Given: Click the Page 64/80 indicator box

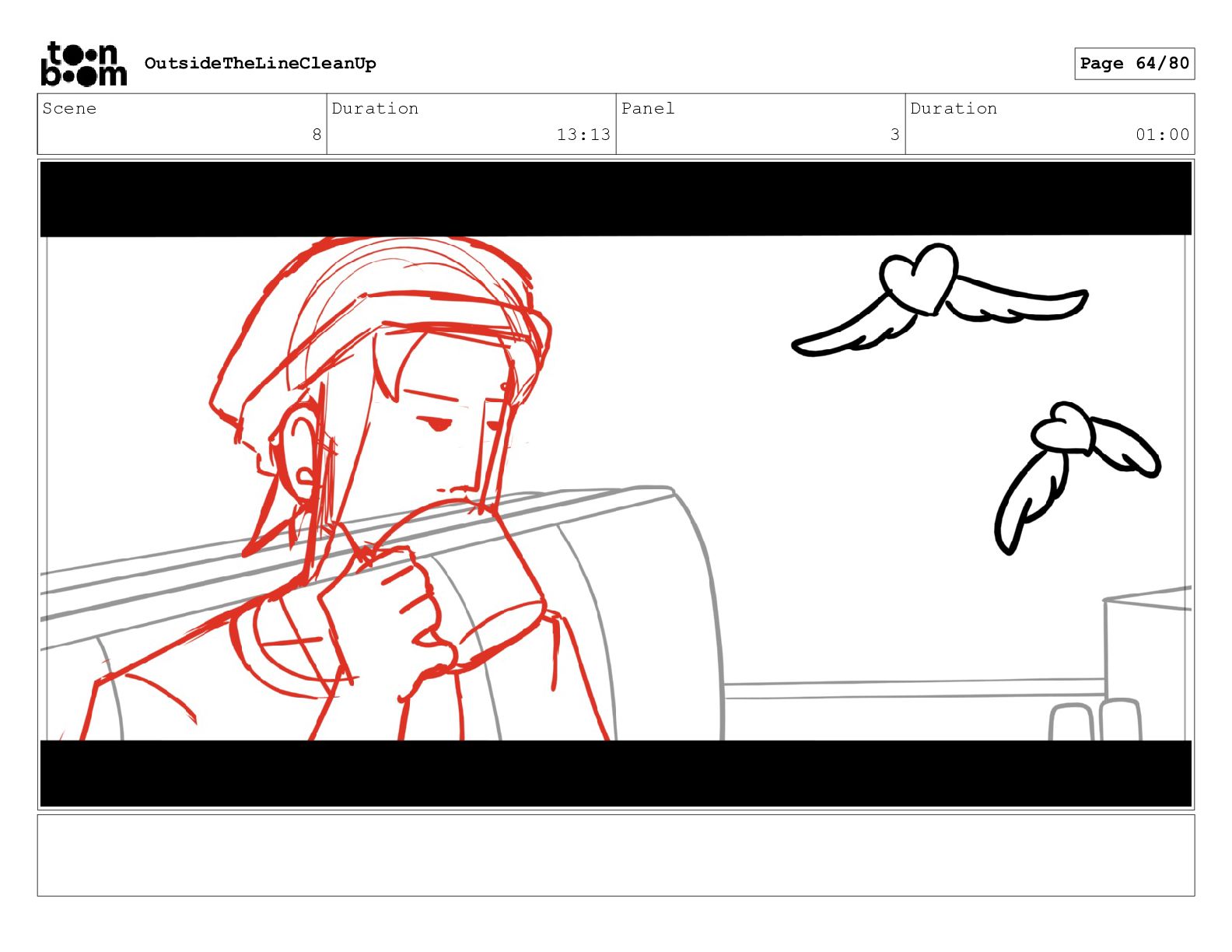Looking at the screenshot, I should click(x=1134, y=63).
